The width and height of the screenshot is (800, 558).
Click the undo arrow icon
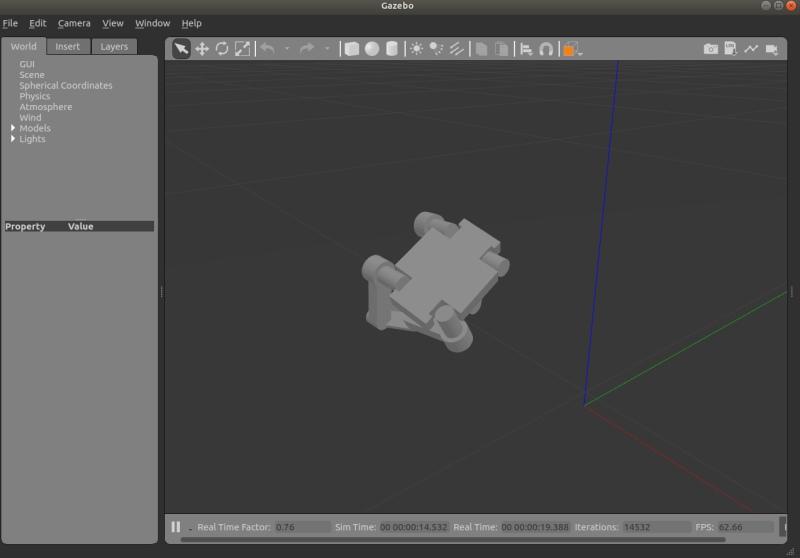[x=267, y=49]
